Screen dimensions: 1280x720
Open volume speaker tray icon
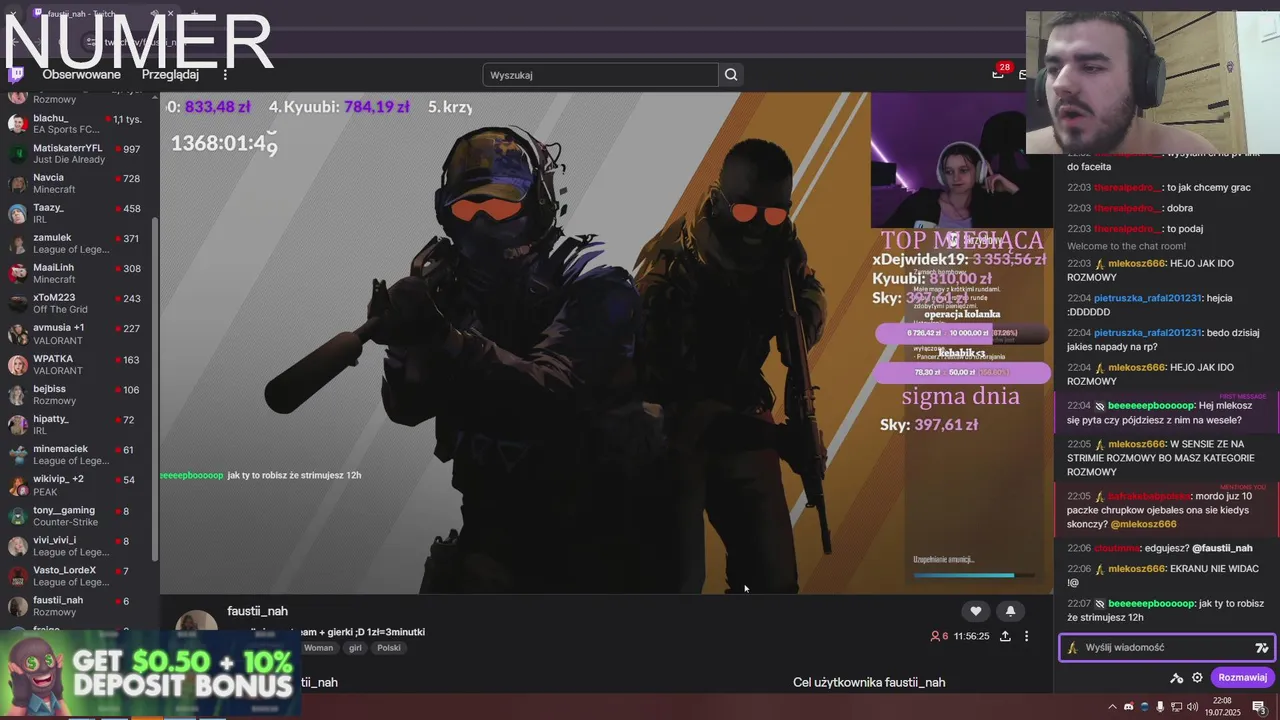pyautogui.click(x=1191, y=707)
